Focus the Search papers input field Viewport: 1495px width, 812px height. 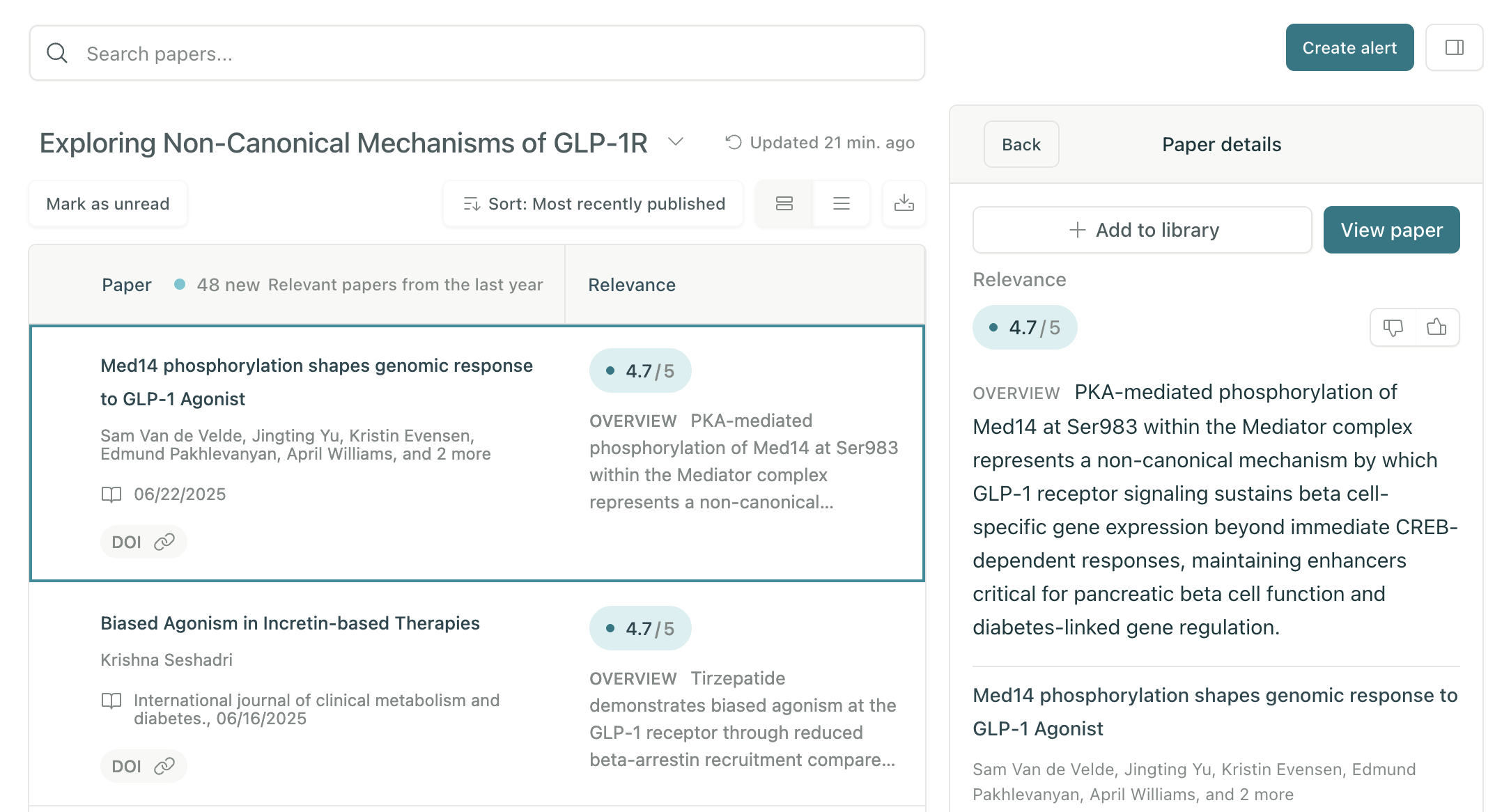[477, 53]
